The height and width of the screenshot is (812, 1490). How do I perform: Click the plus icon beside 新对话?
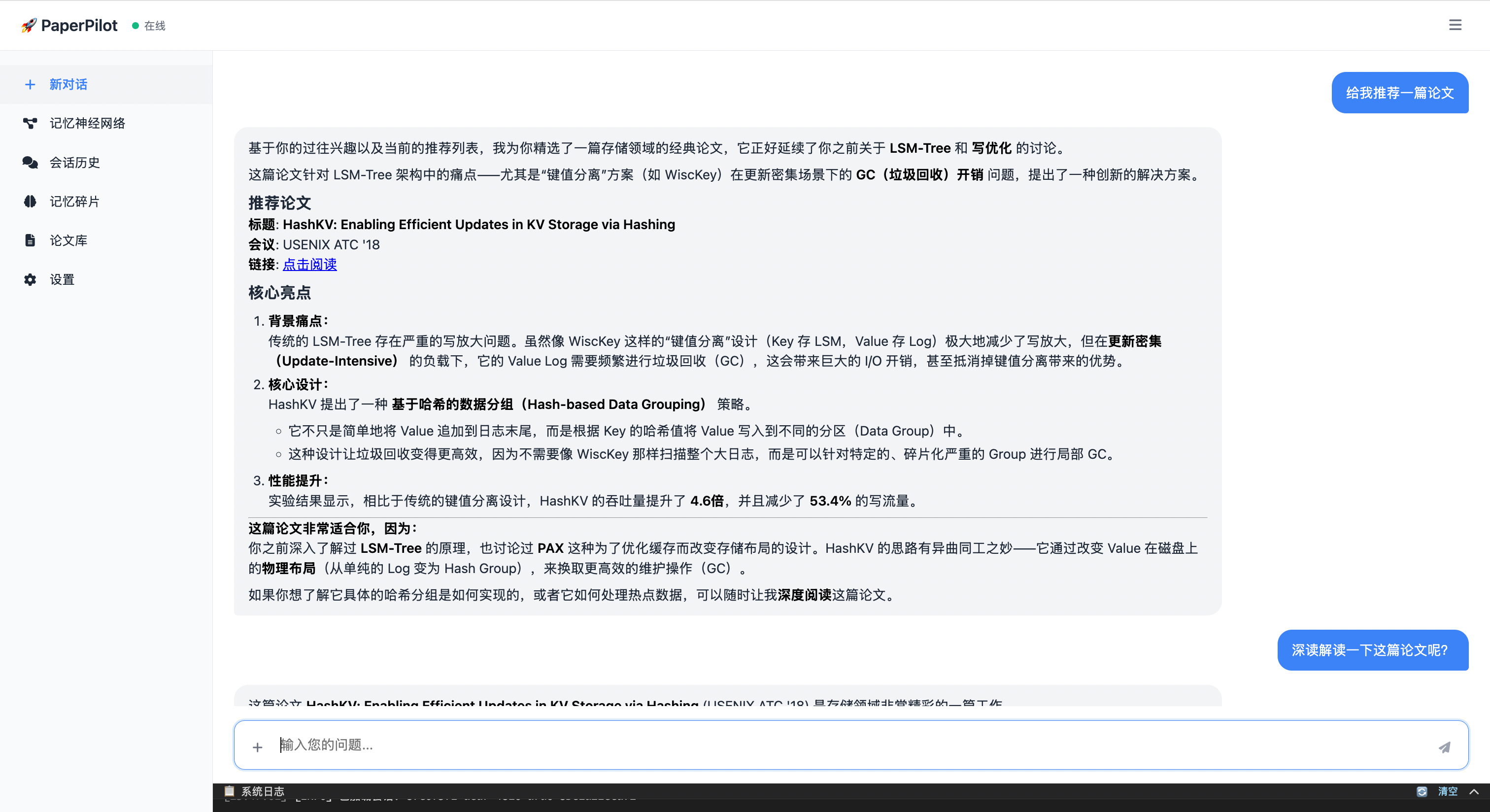click(x=30, y=84)
